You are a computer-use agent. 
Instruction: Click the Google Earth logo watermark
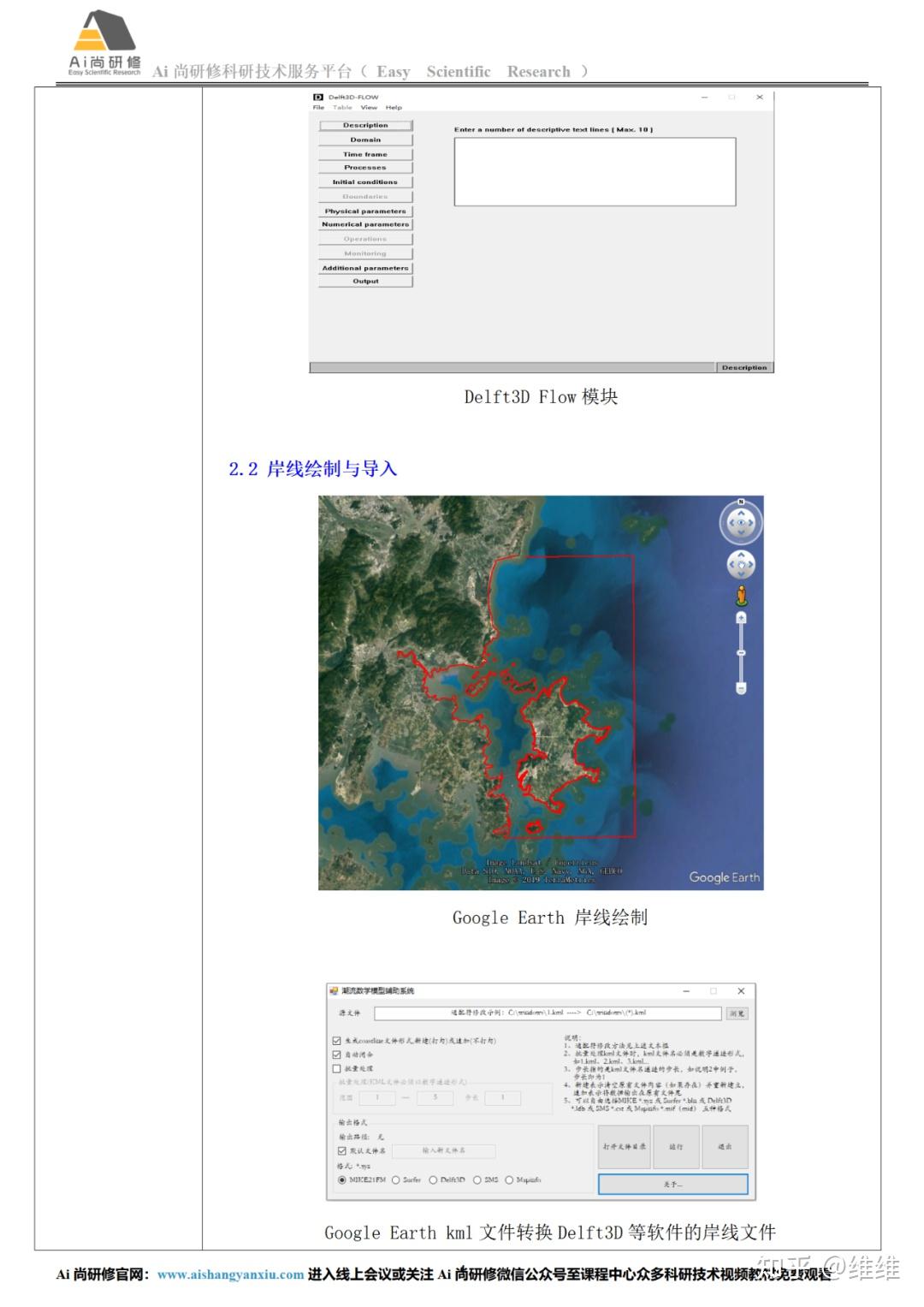pyautogui.click(x=723, y=877)
